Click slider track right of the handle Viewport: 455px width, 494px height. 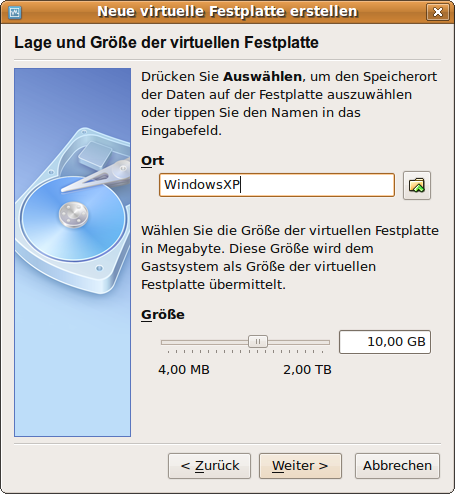(x=299, y=342)
